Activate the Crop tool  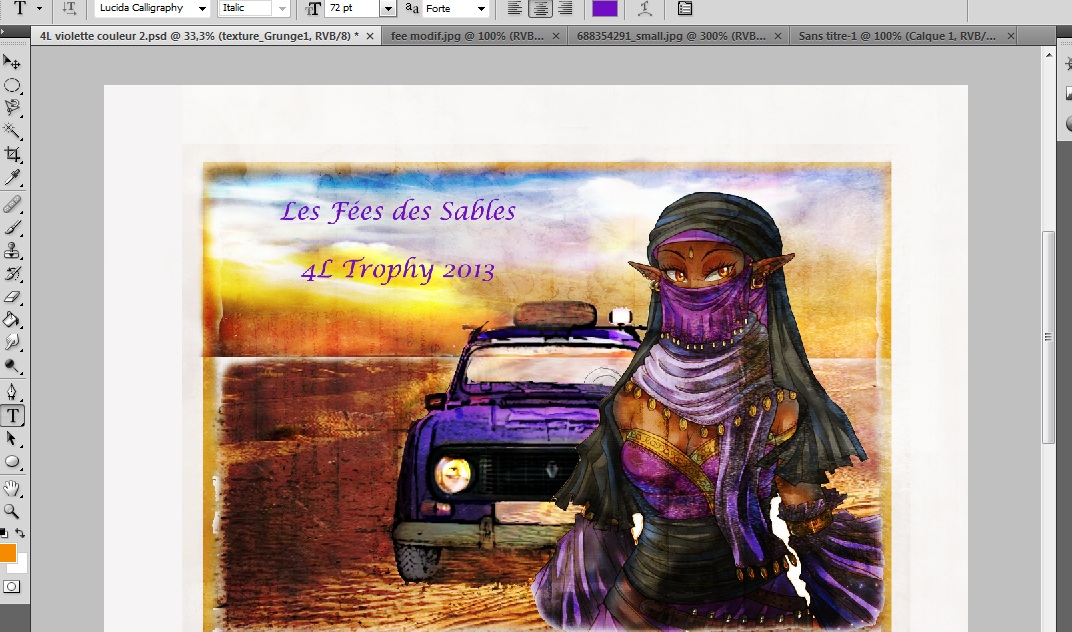[x=13, y=155]
